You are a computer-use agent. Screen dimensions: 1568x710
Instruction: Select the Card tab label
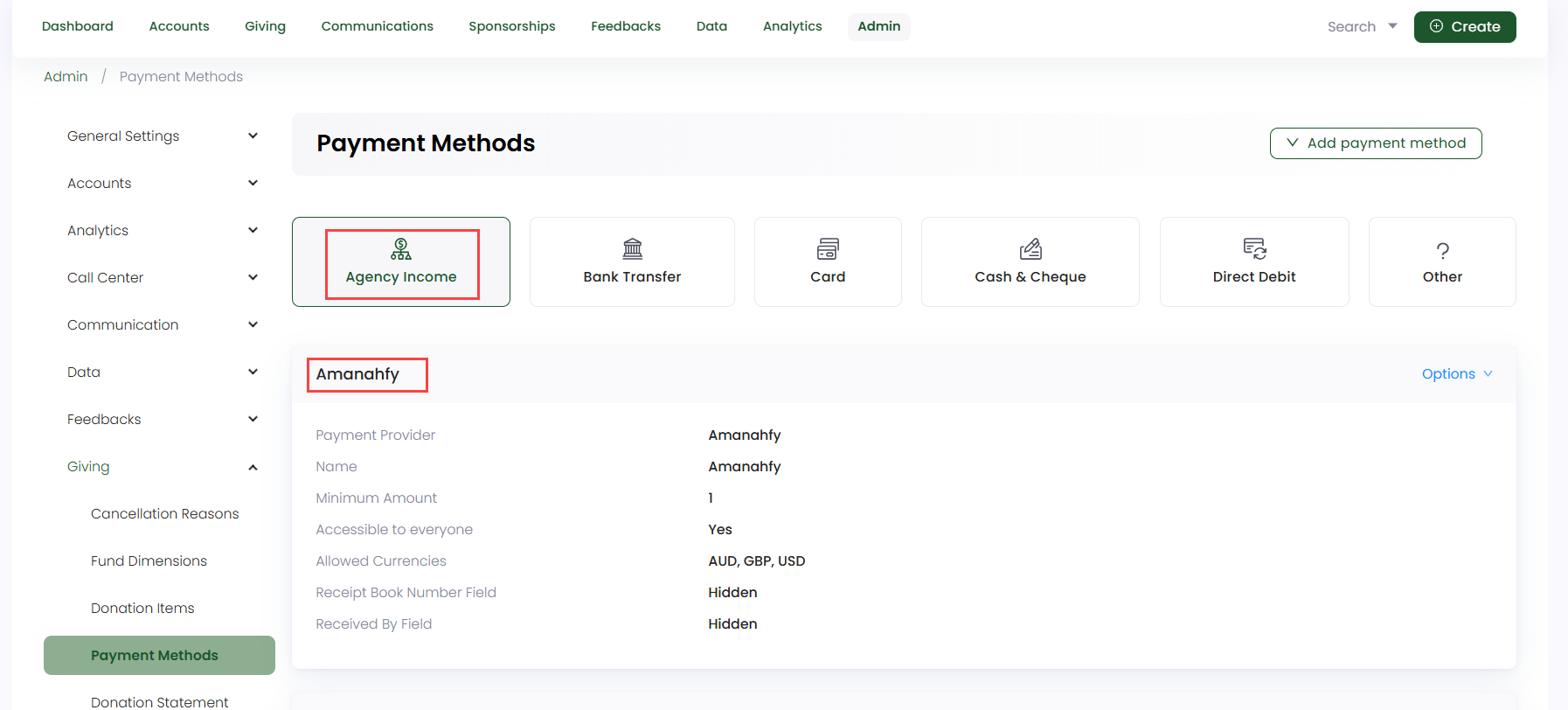point(828,276)
